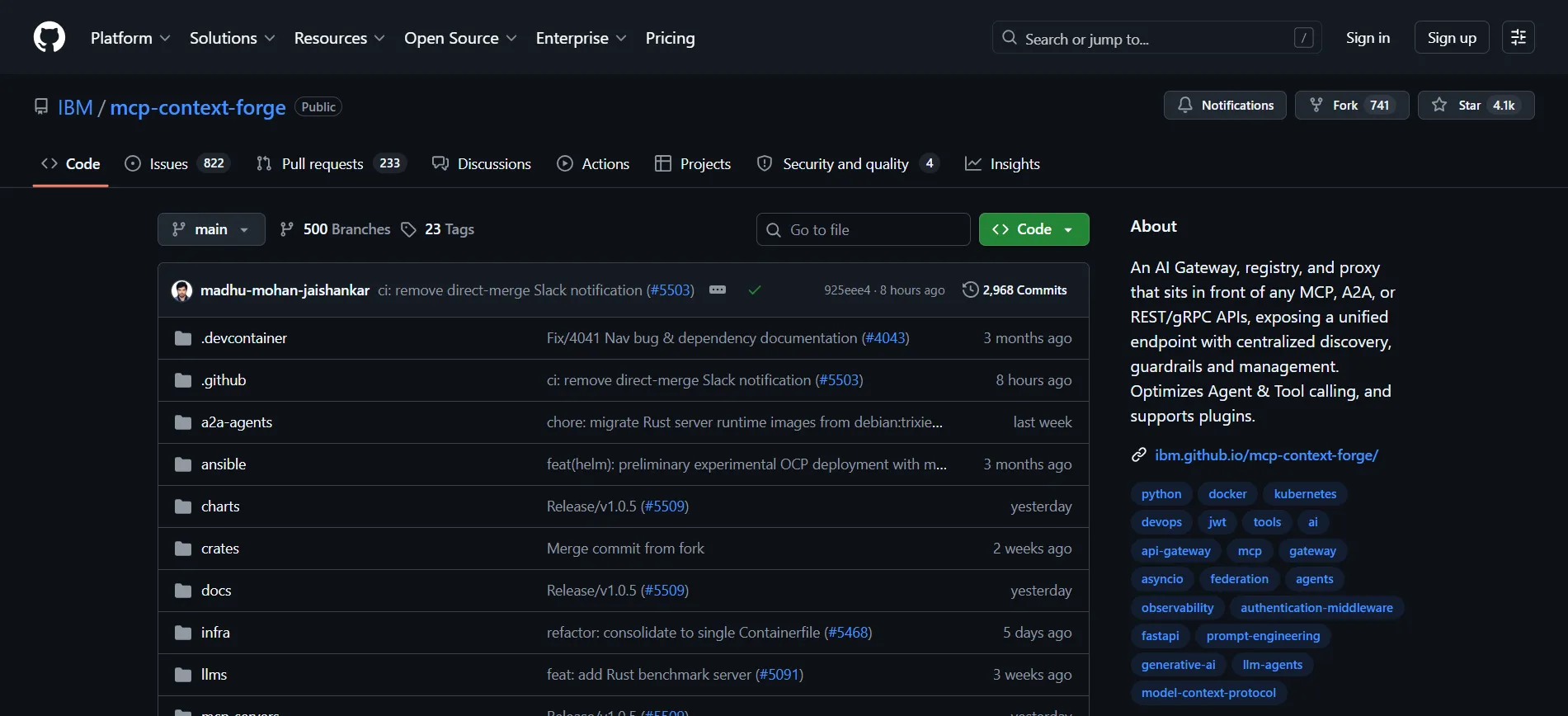
Task: Click the madhu-mohan-jaishankar author name
Action: tap(285, 290)
